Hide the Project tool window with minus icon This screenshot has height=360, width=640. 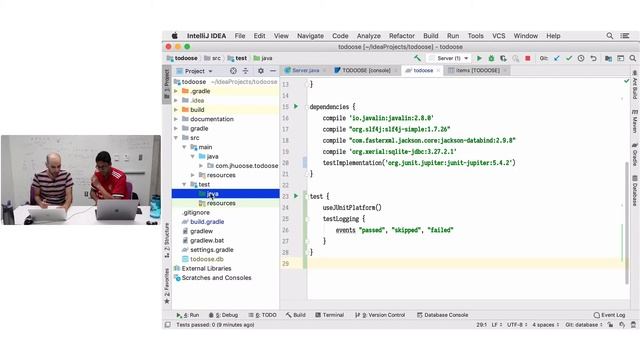(x=273, y=71)
